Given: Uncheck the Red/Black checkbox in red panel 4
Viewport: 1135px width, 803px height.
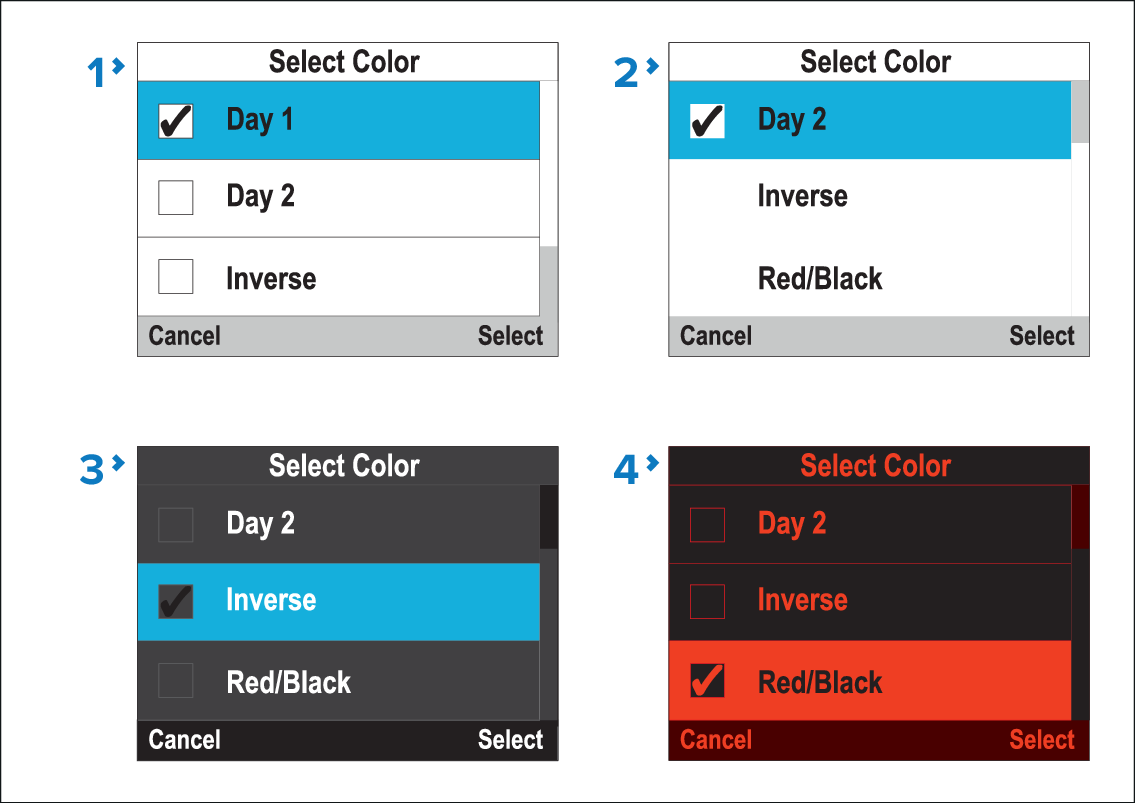Looking at the screenshot, I should click(707, 681).
